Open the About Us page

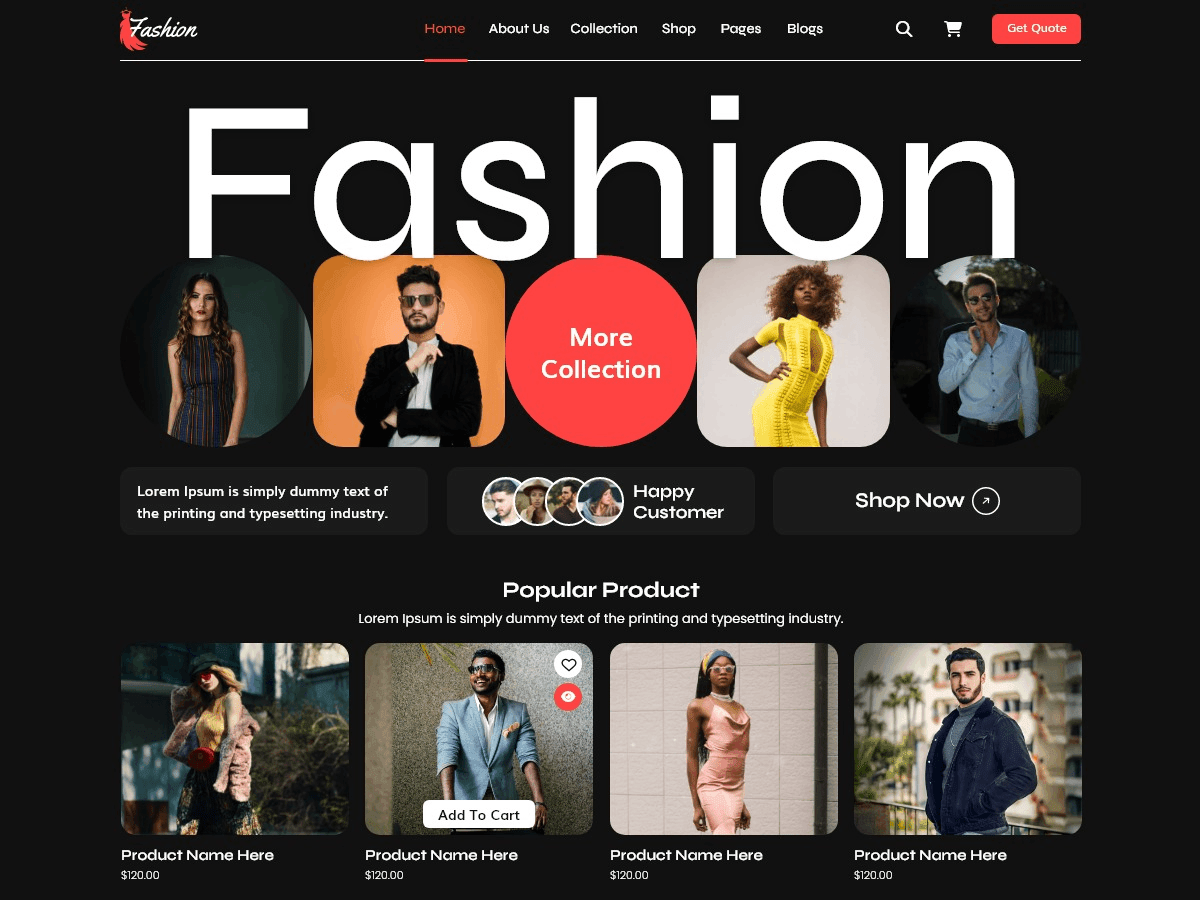pos(519,29)
